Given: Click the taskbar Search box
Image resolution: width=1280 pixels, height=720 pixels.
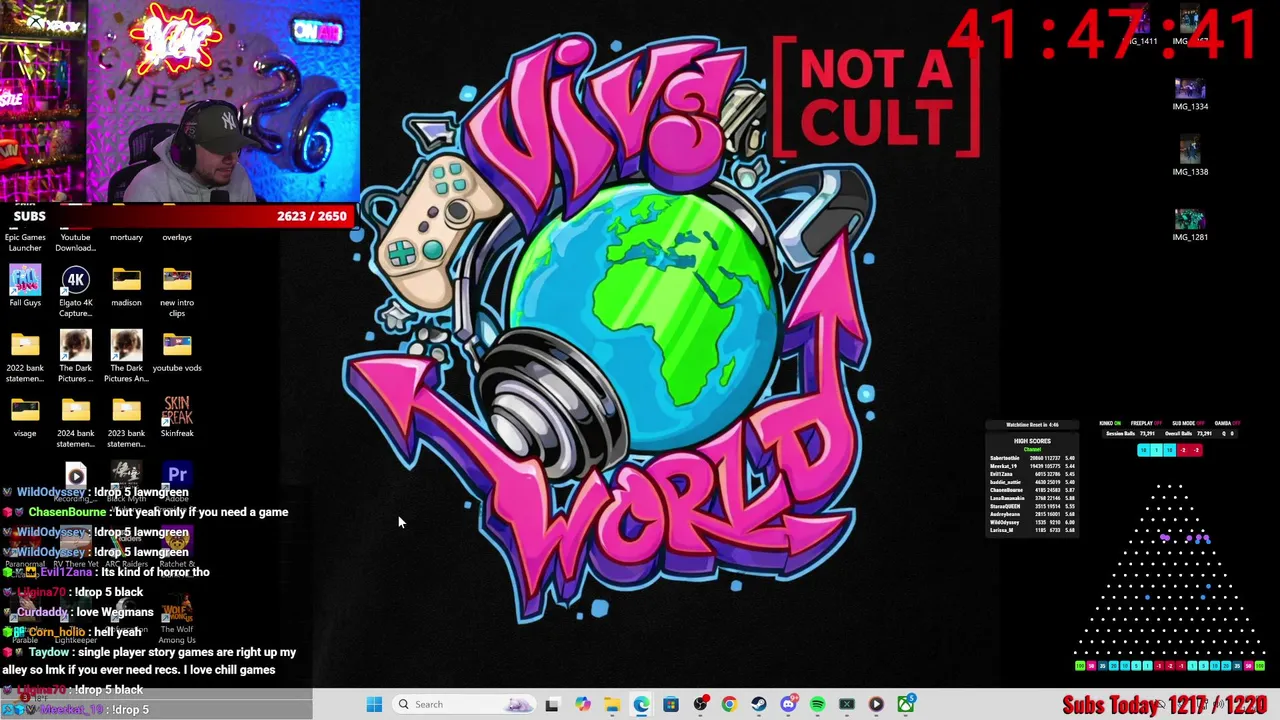Looking at the screenshot, I should (x=465, y=704).
